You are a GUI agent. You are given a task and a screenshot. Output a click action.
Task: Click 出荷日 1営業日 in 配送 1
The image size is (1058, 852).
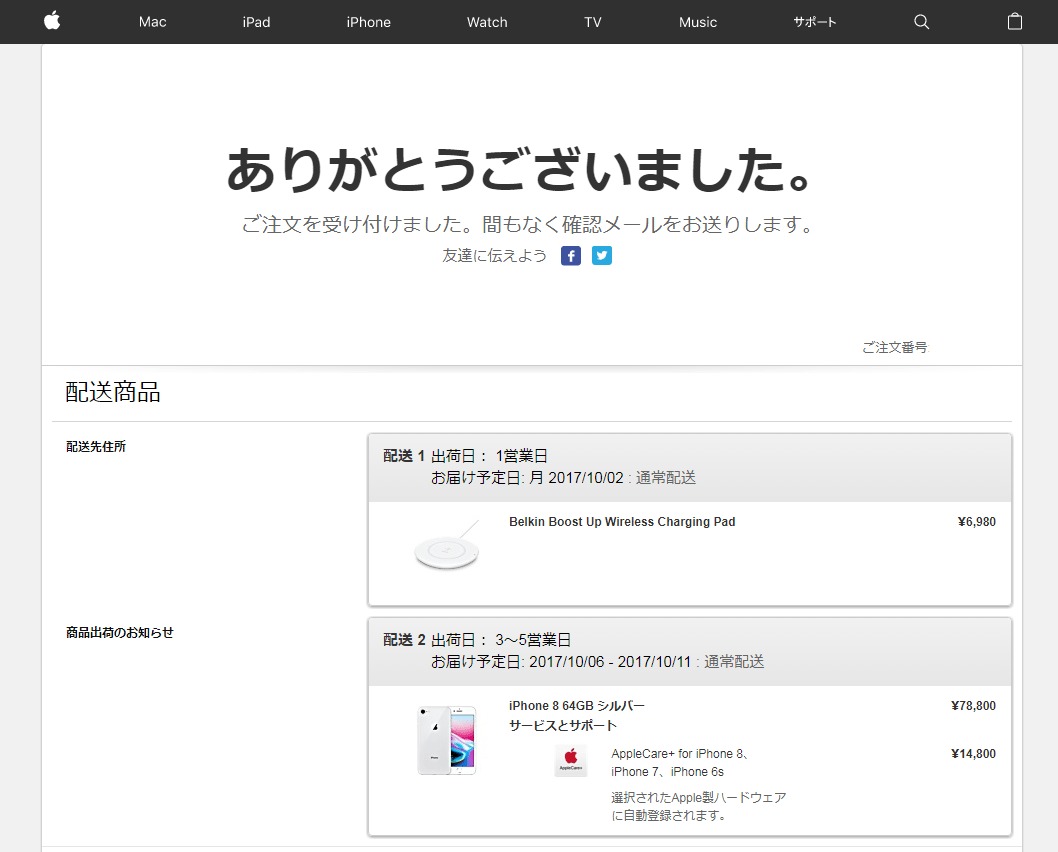(489, 456)
